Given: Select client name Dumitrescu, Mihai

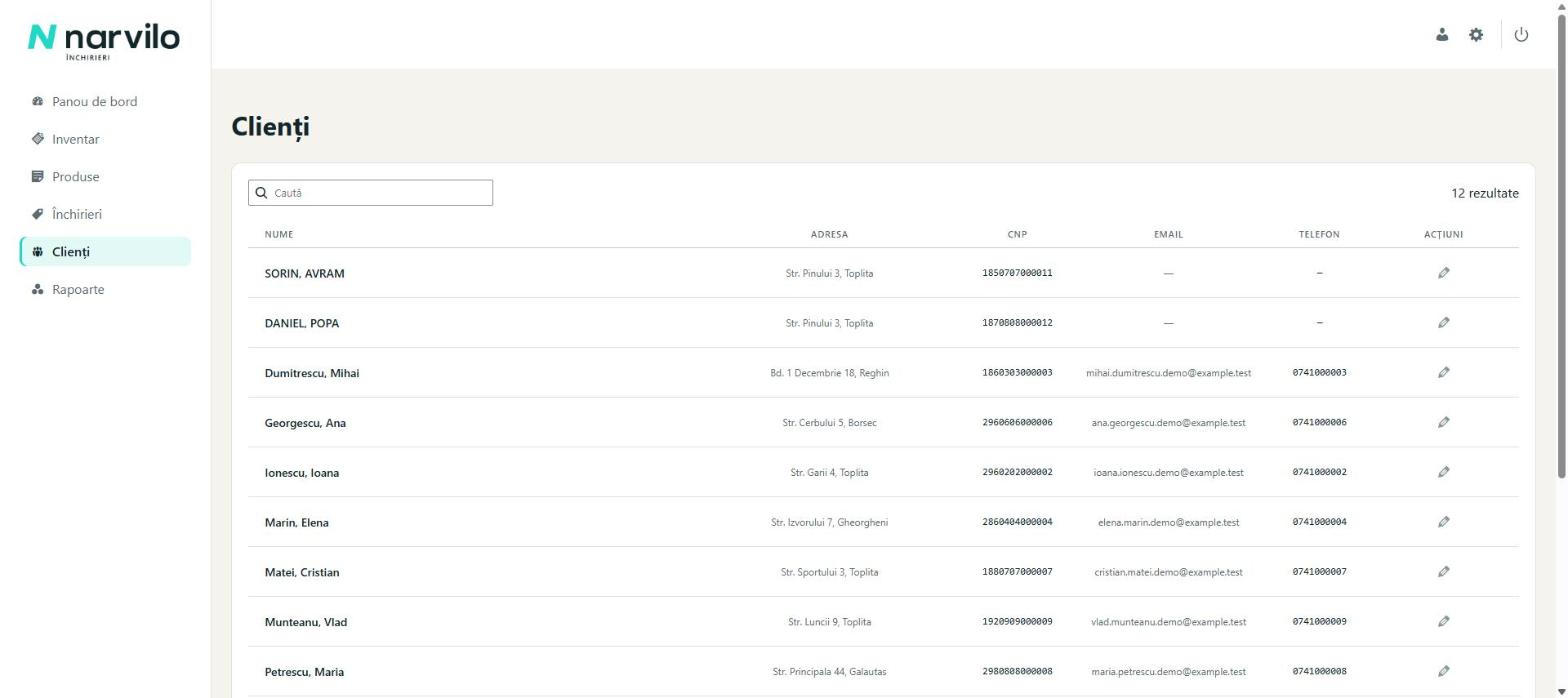Looking at the screenshot, I should point(312,373).
